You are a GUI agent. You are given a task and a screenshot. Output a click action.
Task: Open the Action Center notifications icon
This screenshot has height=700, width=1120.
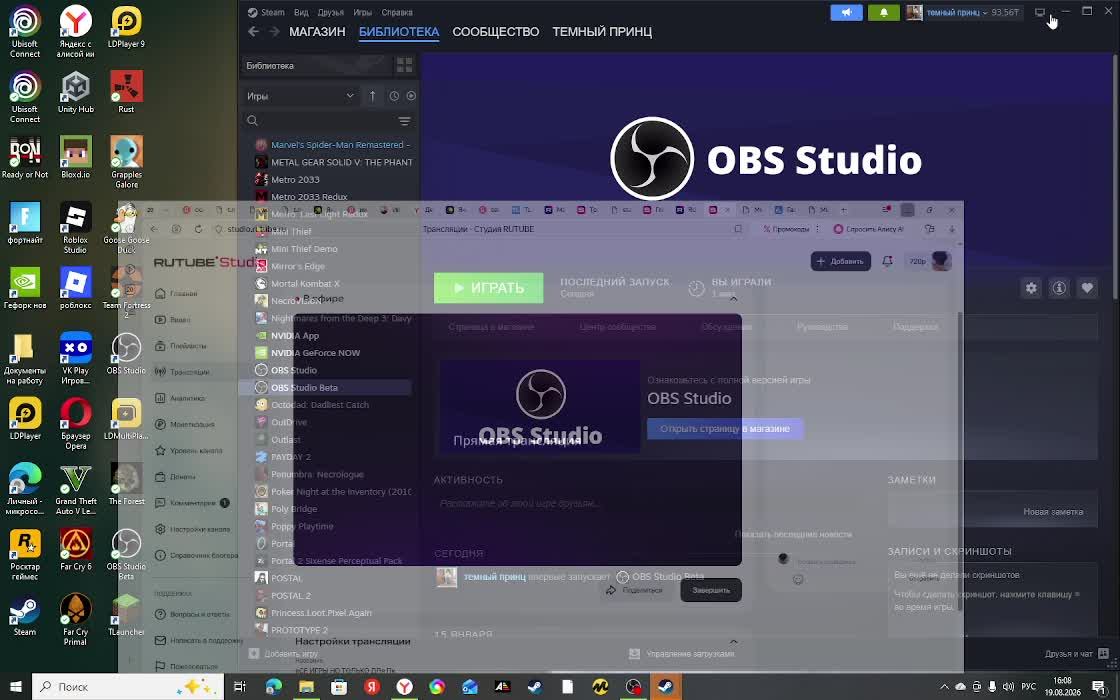click(x=1099, y=686)
